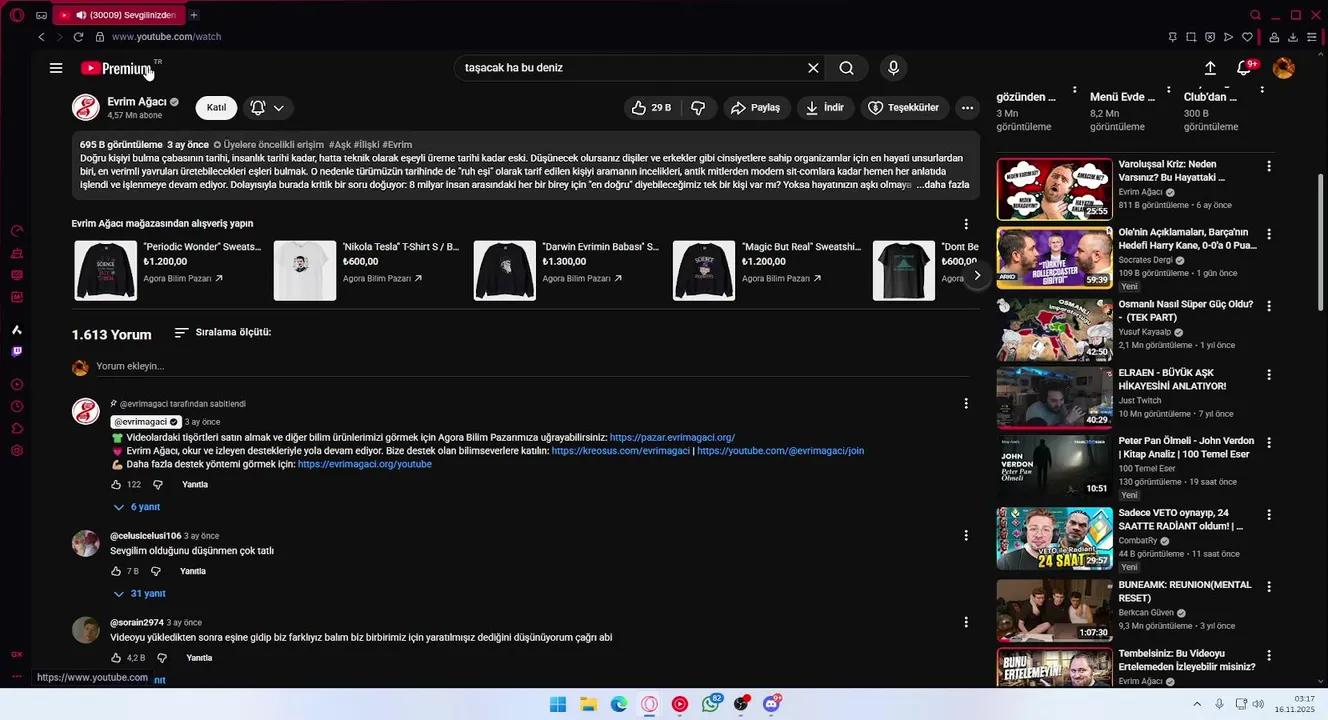
Task: Show hidden system tray icons
Action: click(x=1197, y=704)
